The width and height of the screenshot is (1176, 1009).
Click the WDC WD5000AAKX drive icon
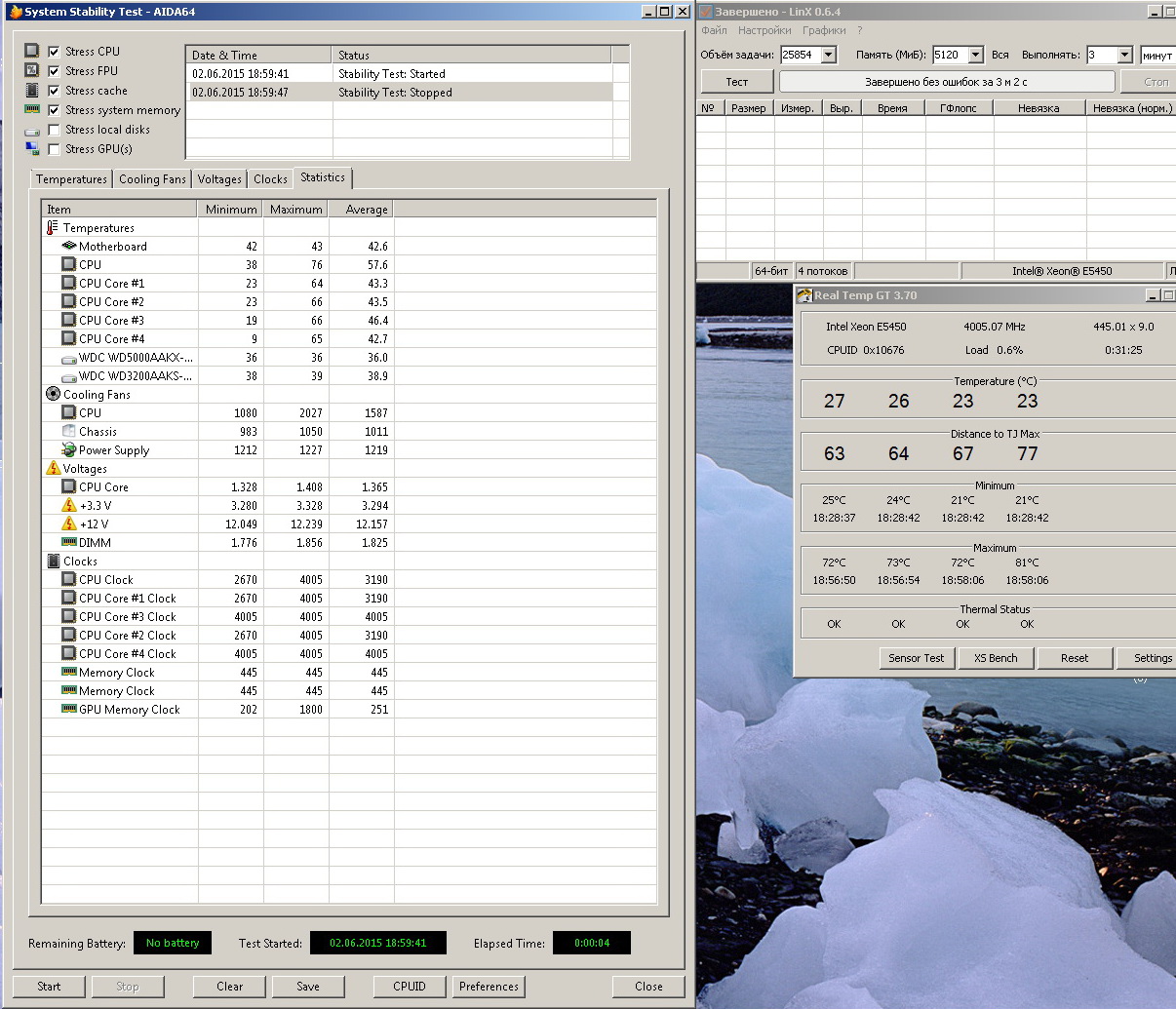[x=68, y=358]
